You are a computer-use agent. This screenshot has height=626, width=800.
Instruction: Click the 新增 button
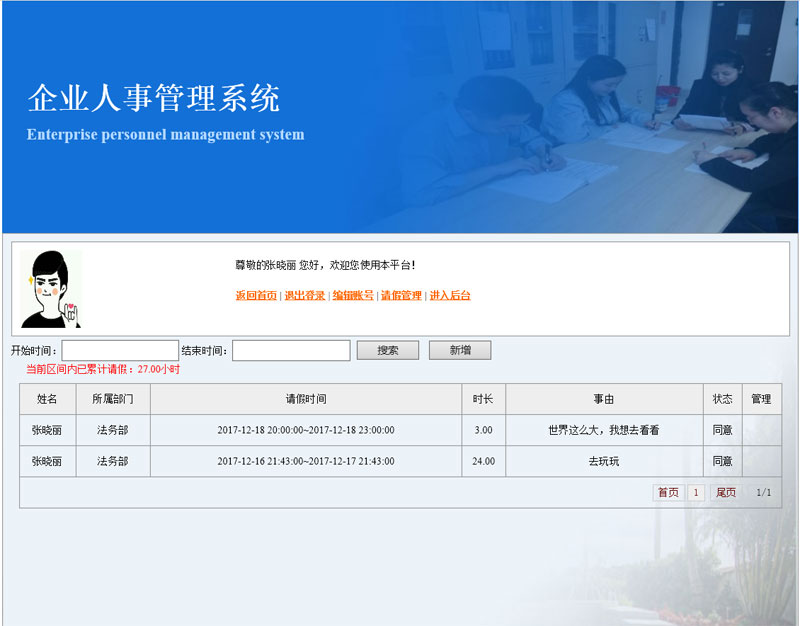pos(460,350)
